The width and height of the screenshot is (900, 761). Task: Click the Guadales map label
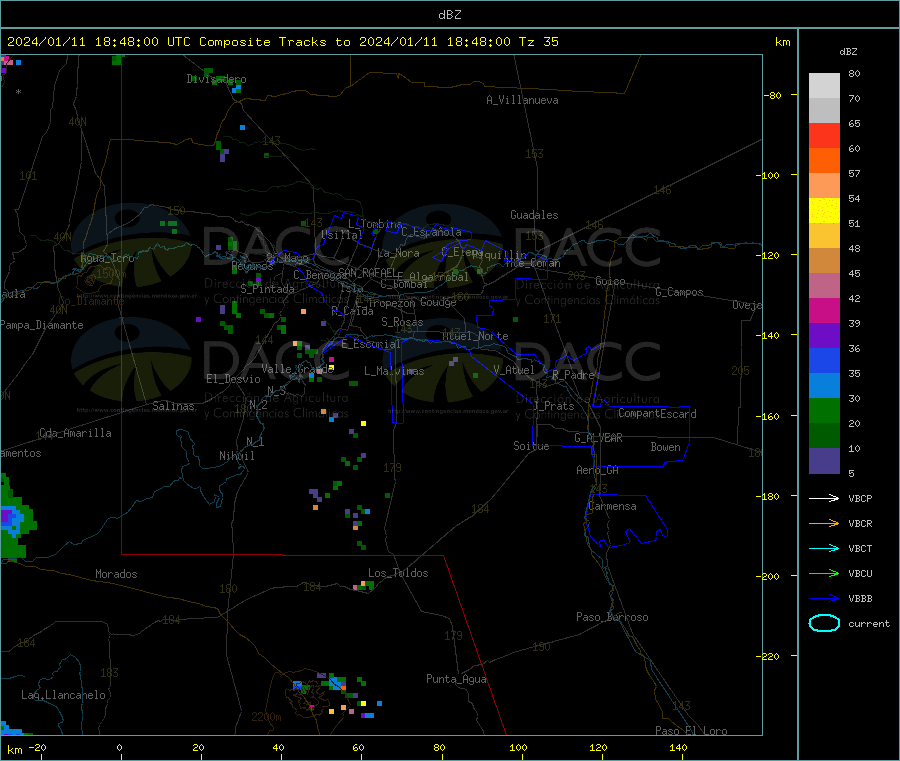click(534, 215)
